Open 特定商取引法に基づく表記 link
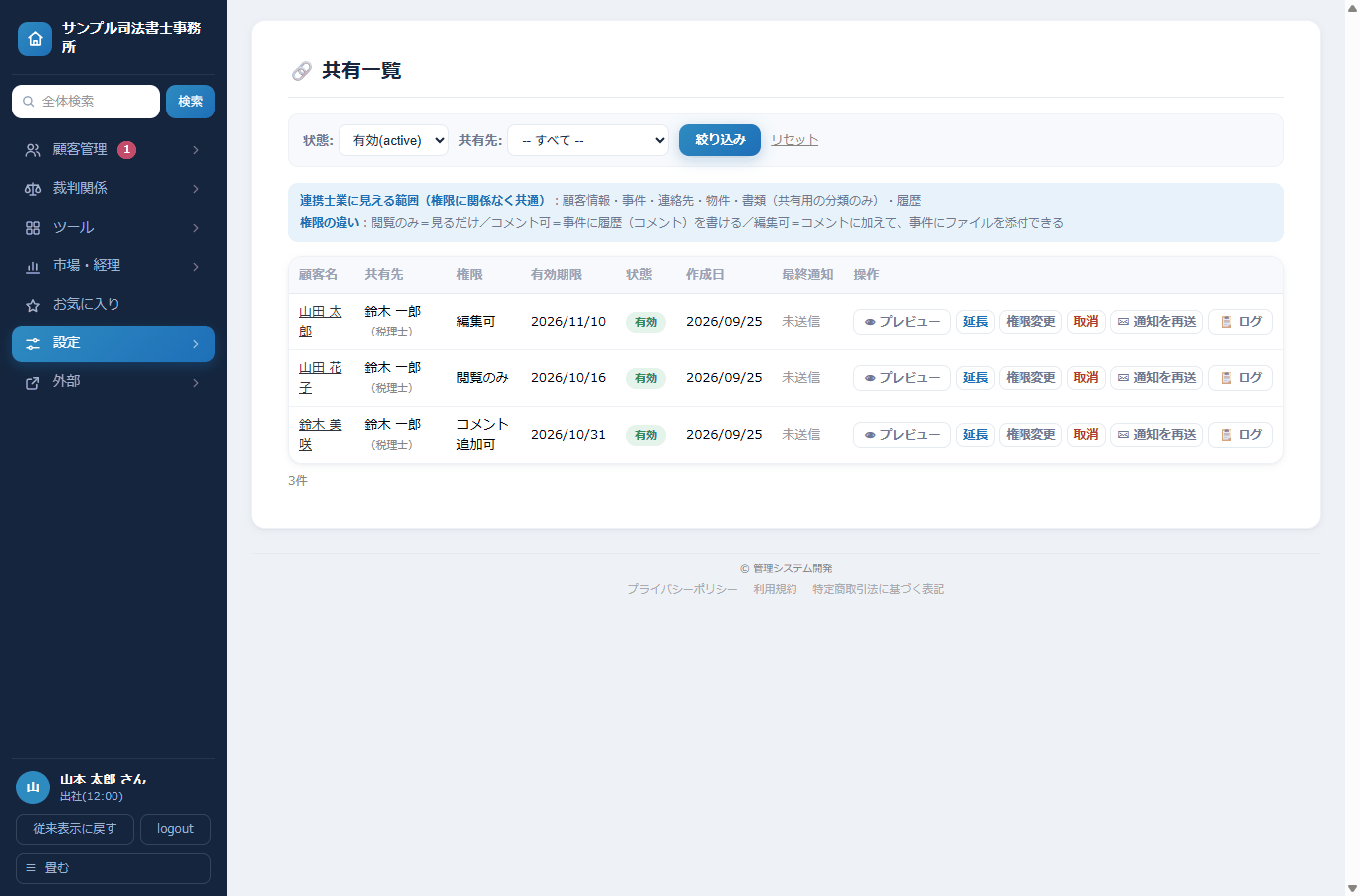Viewport: 1360px width, 896px height. click(x=878, y=589)
